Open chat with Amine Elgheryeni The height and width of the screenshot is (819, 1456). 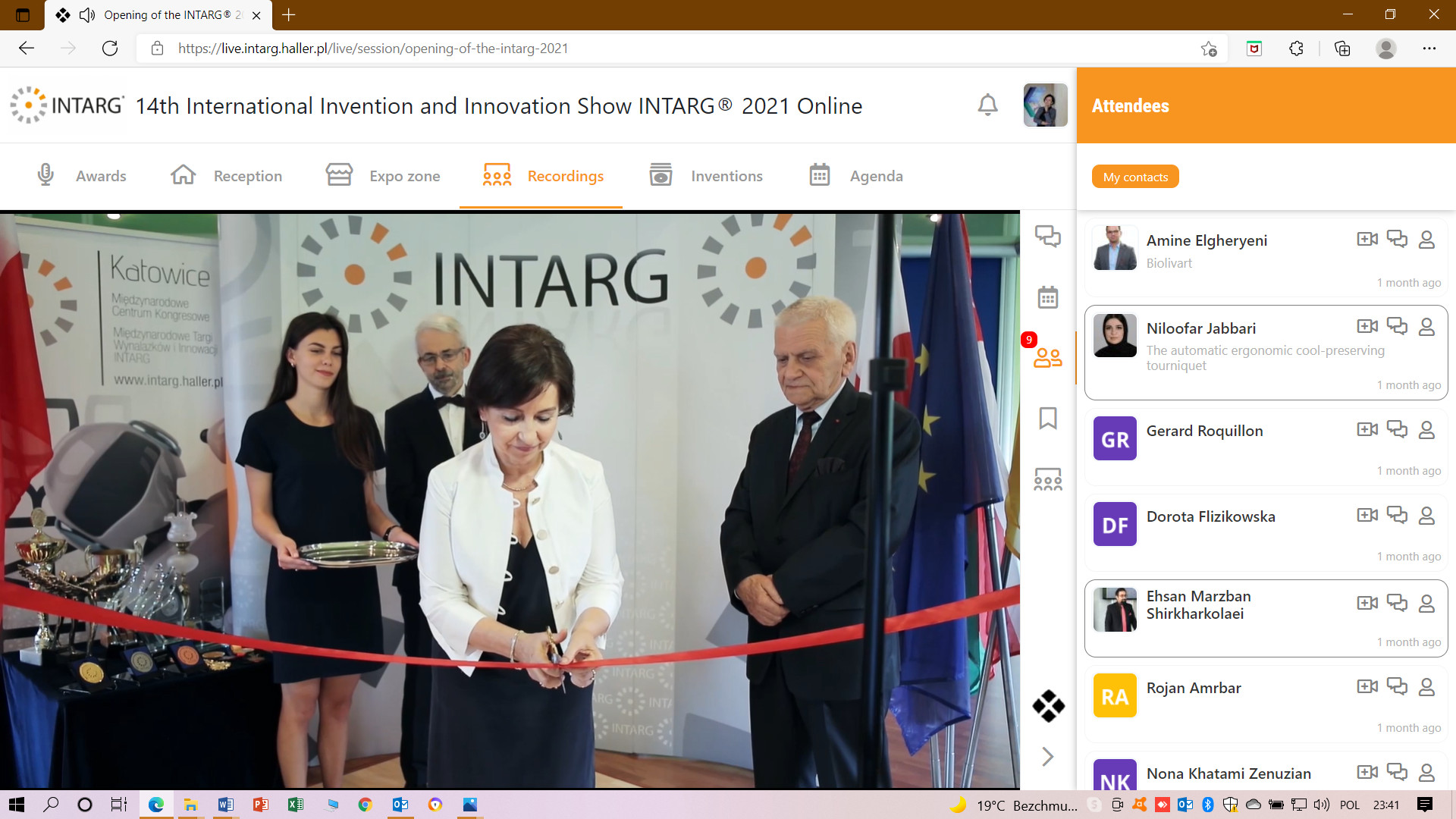[x=1397, y=240]
